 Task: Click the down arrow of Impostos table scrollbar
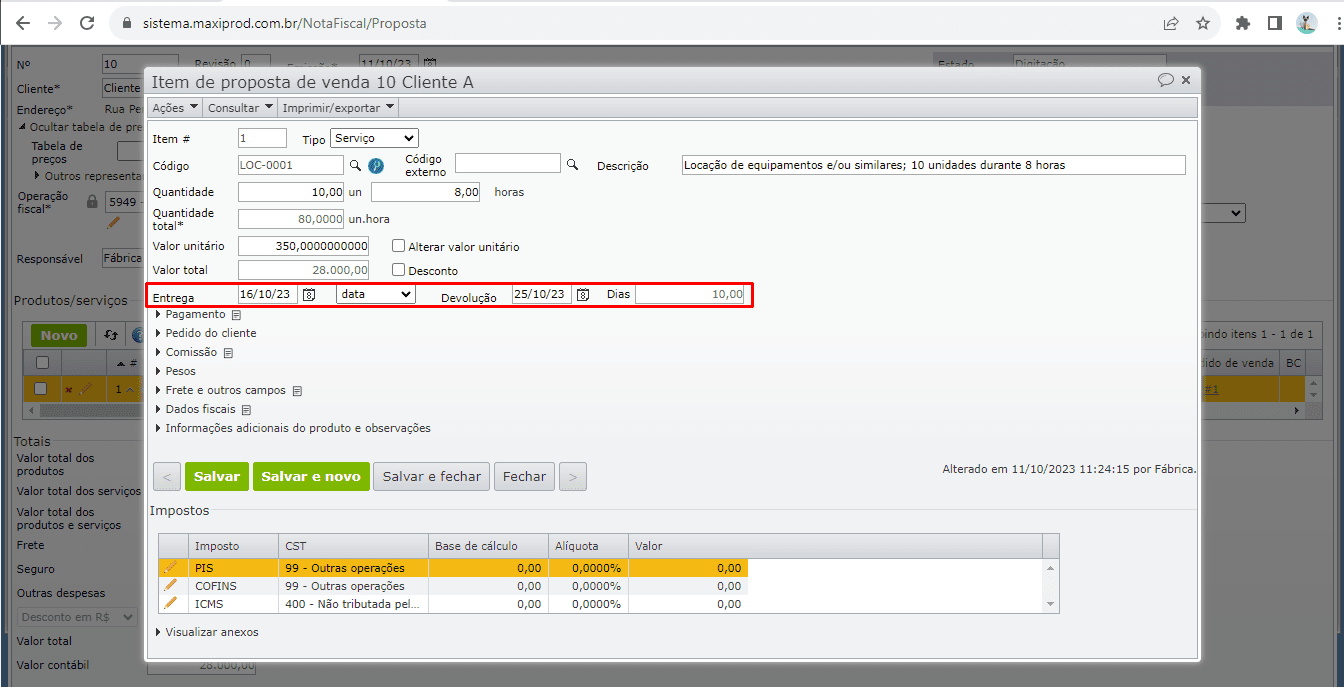click(1050, 604)
